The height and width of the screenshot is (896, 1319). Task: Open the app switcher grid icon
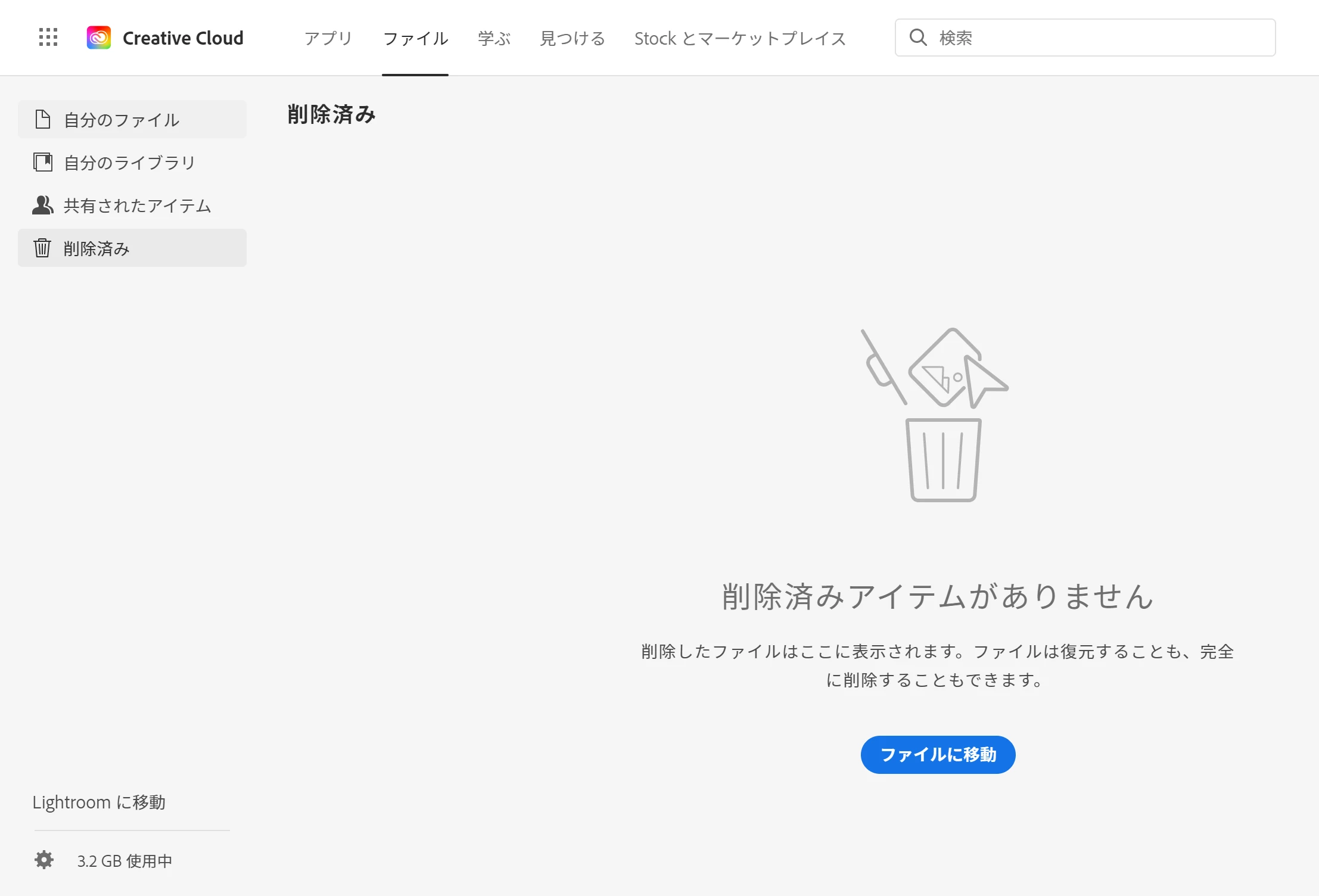tap(48, 38)
